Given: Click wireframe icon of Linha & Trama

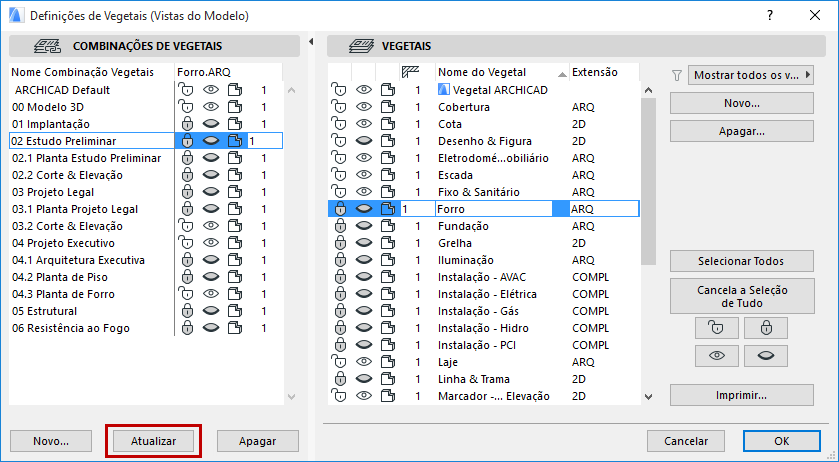Looking at the screenshot, I should click(x=388, y=379).
